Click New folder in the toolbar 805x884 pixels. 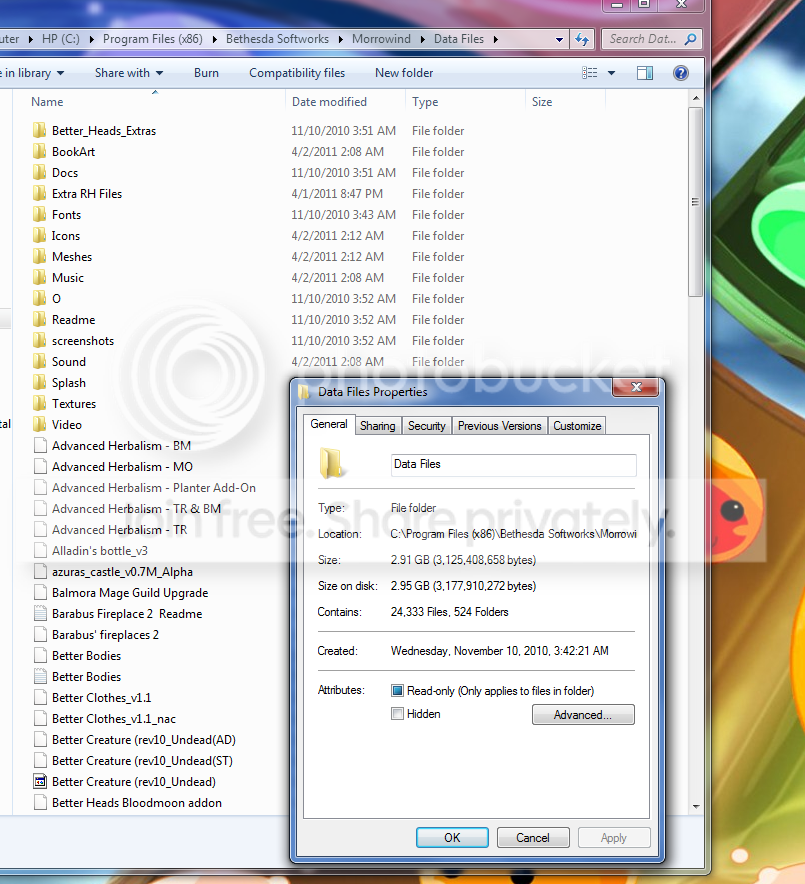(x=404, y=73)
